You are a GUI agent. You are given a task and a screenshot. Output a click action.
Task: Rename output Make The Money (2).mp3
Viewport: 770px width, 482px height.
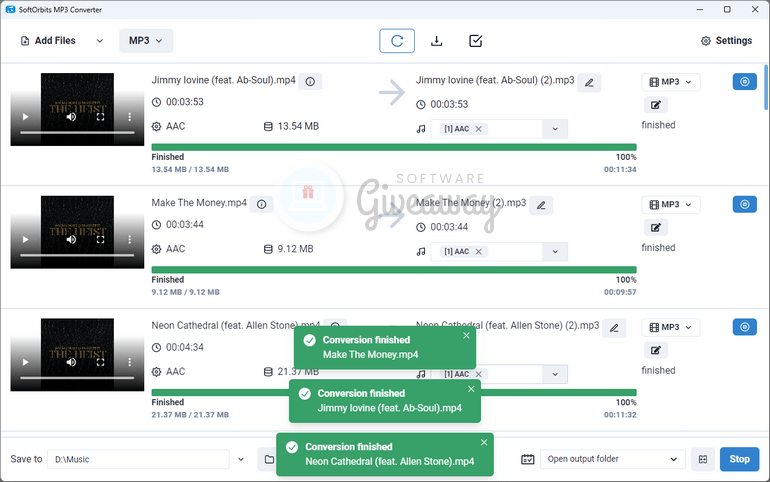tap(541, 205)
